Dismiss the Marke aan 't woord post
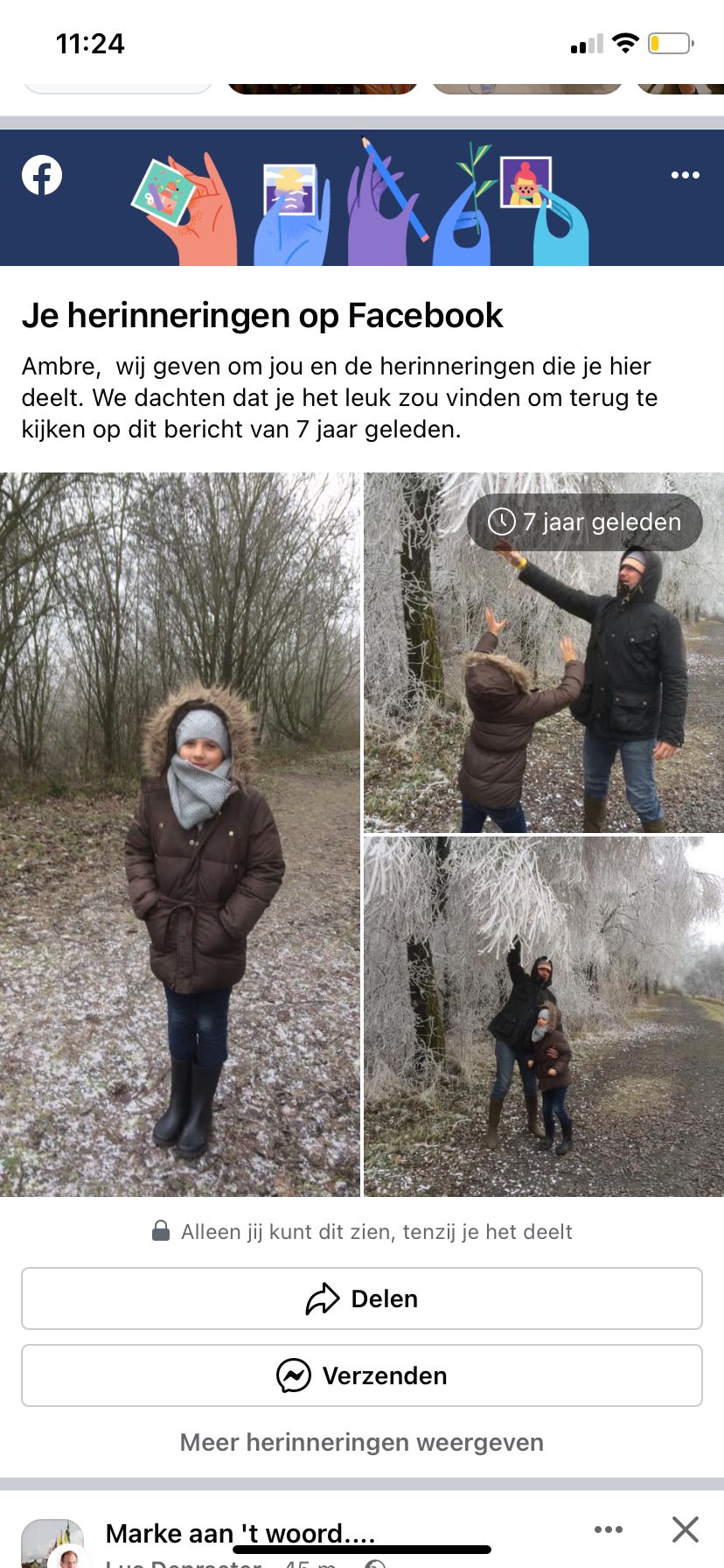 pyautogui.click(x=686, y=1529)
